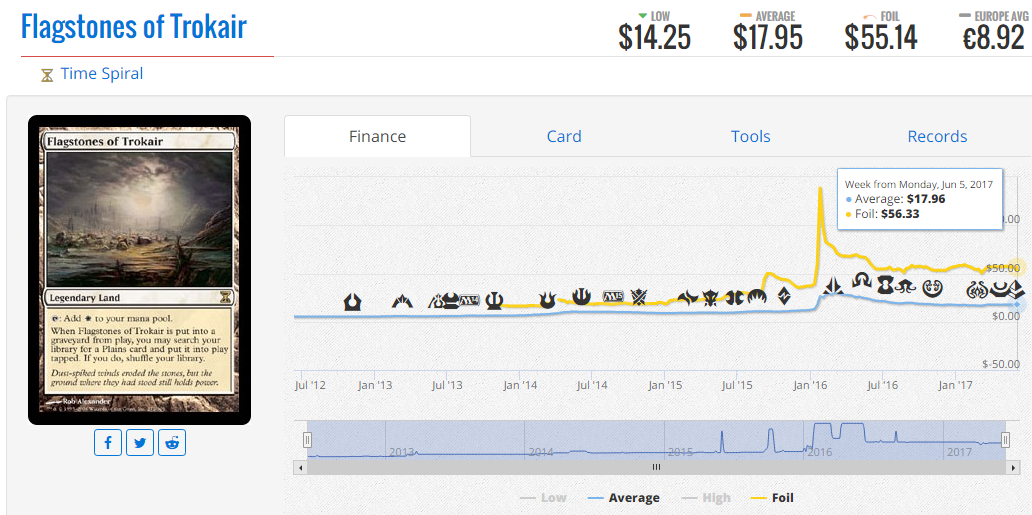Click the Gatecrash set icon on chart
This screenshot has height=515, width=1032.
402,302
